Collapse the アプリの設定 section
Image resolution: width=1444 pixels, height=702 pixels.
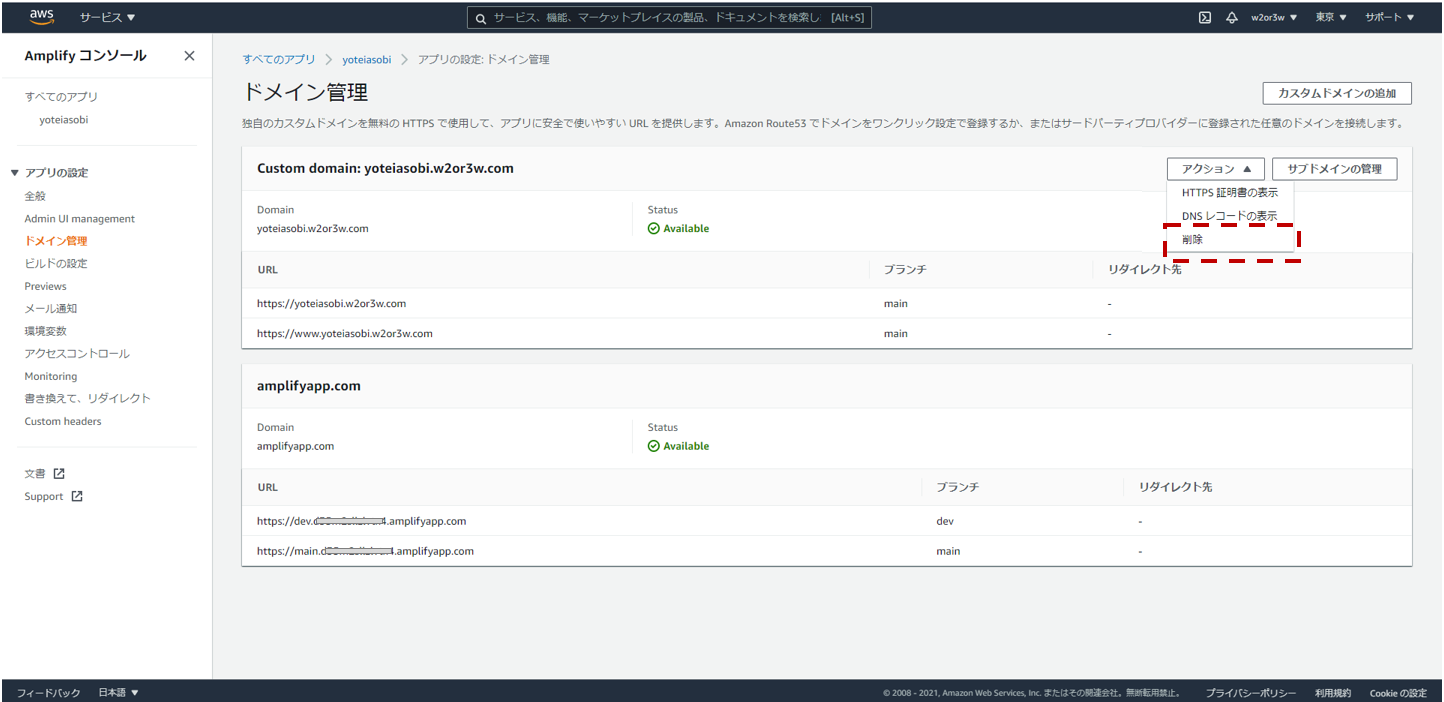click(50, 172)
